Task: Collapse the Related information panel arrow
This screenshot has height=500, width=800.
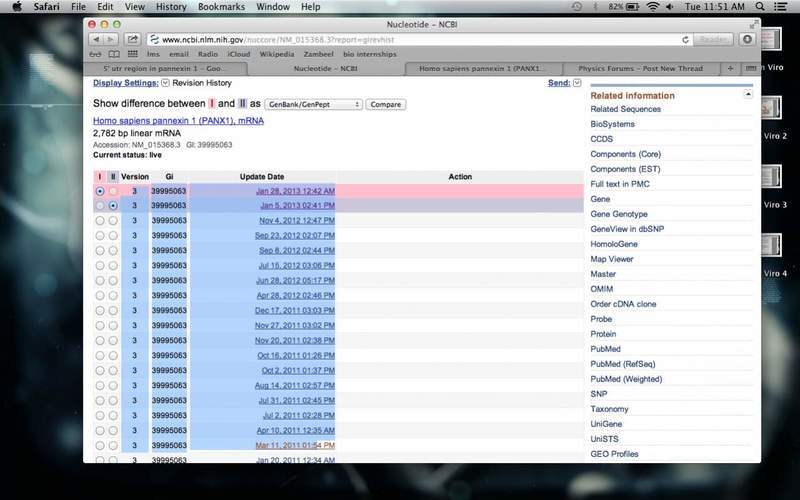Action: [747, 94]
